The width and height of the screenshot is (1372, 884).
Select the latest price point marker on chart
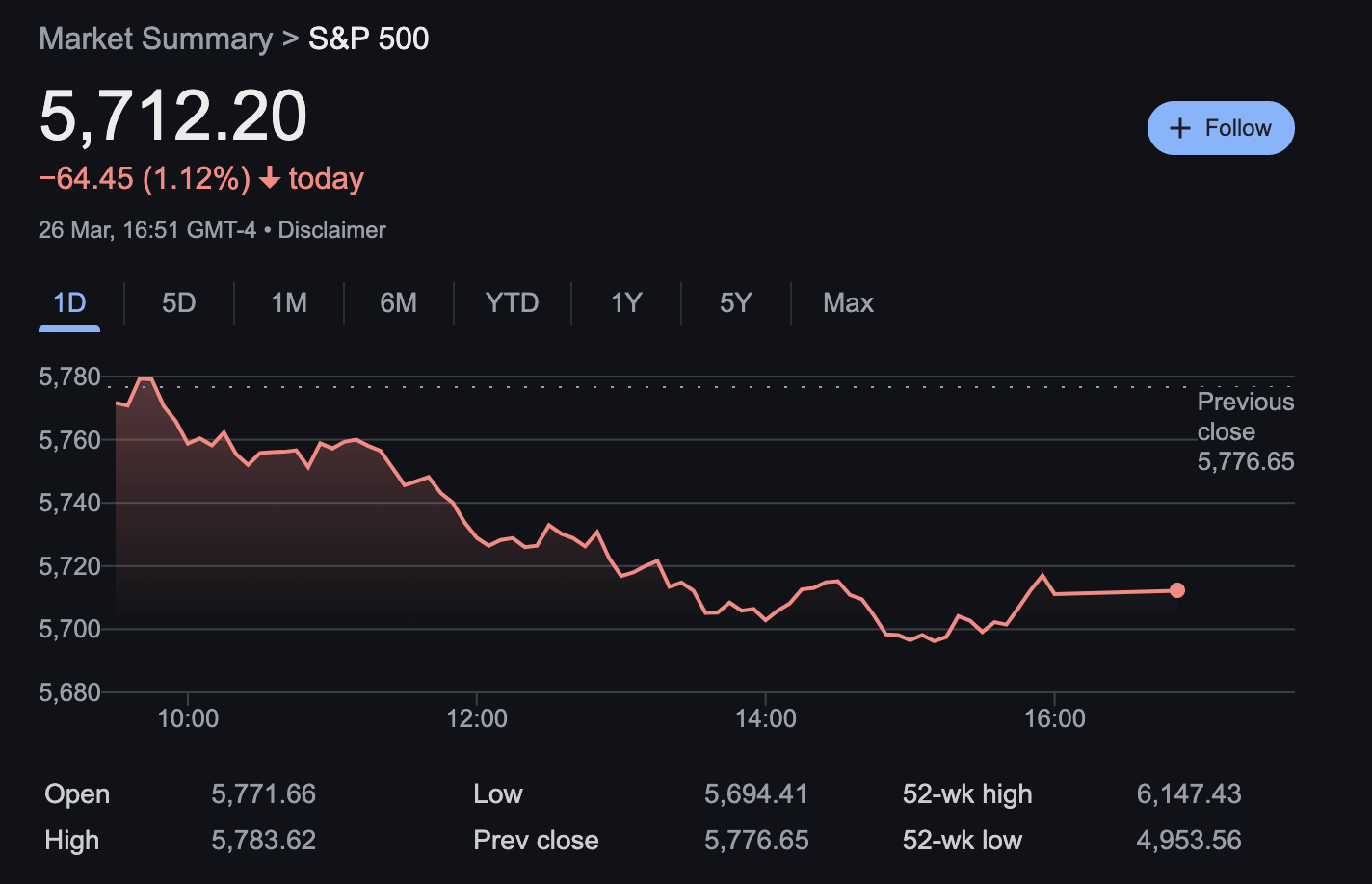pyautogui.click(x=1177, y=590)
